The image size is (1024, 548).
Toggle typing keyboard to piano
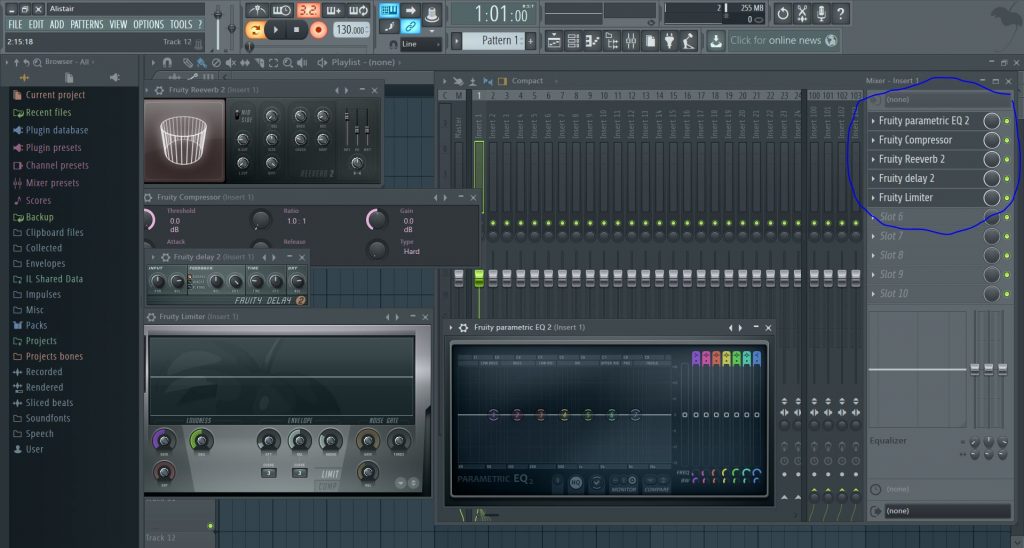[x=389, y=10]
